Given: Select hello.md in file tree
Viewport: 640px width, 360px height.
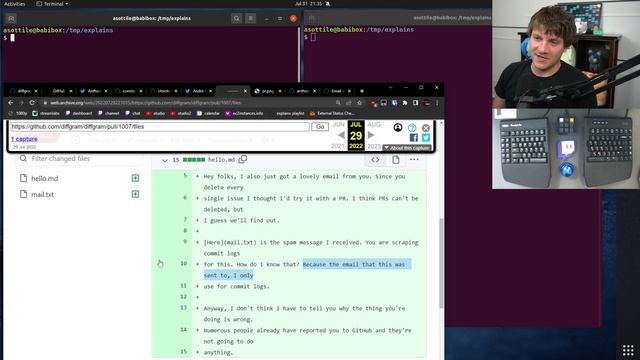Looking at the screenshot, I should point(44,178).
